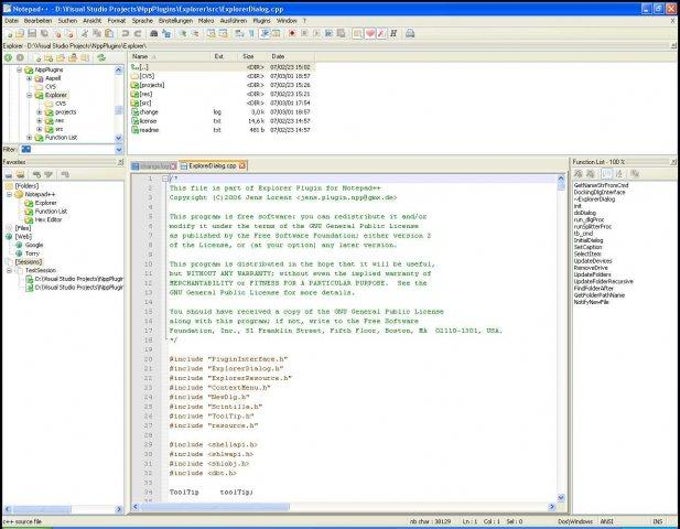The image size is (680, 529).
Task: Open the Plugins menu
Action: point(261,20)
